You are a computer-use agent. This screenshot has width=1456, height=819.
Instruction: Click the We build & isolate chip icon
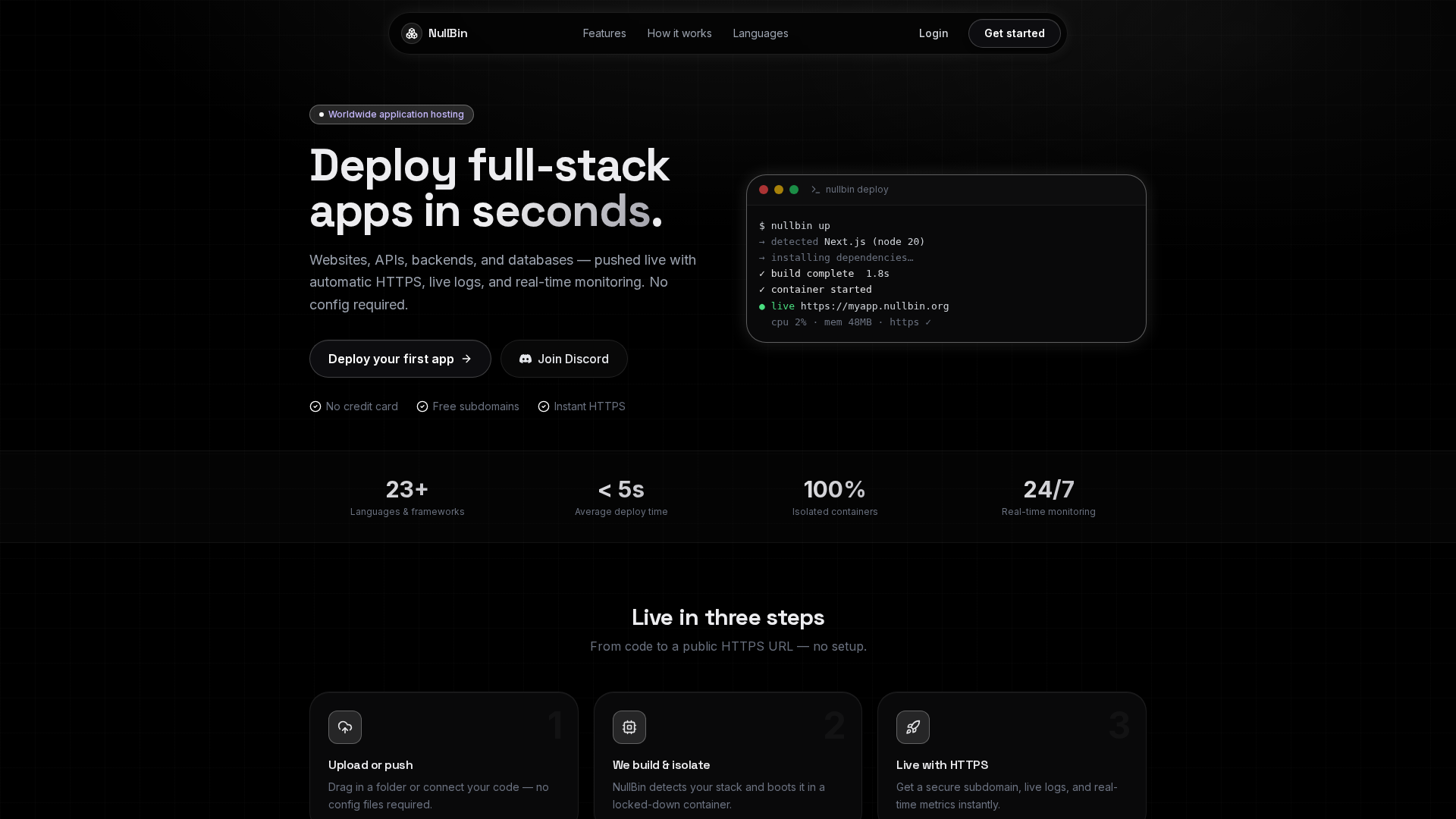629,727
